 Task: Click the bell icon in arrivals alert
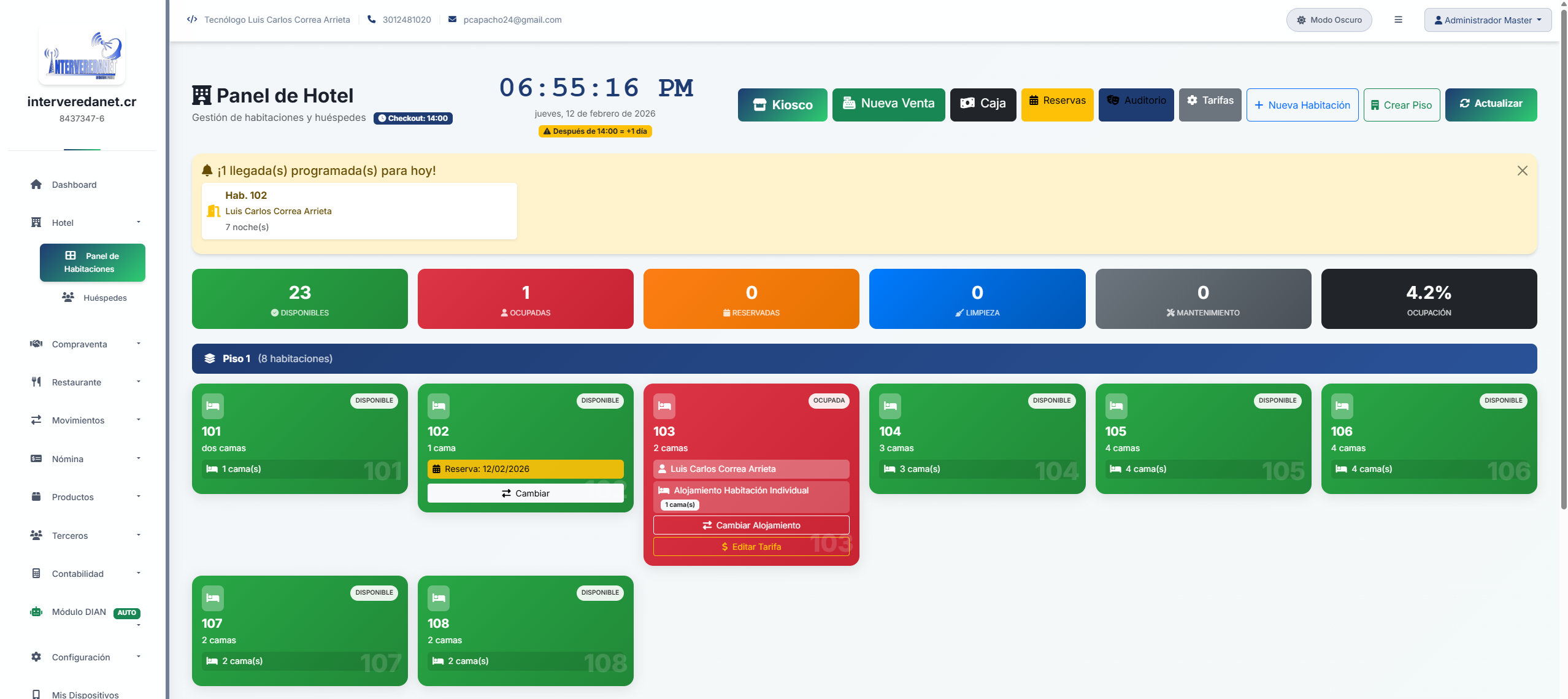coord(207,171)
